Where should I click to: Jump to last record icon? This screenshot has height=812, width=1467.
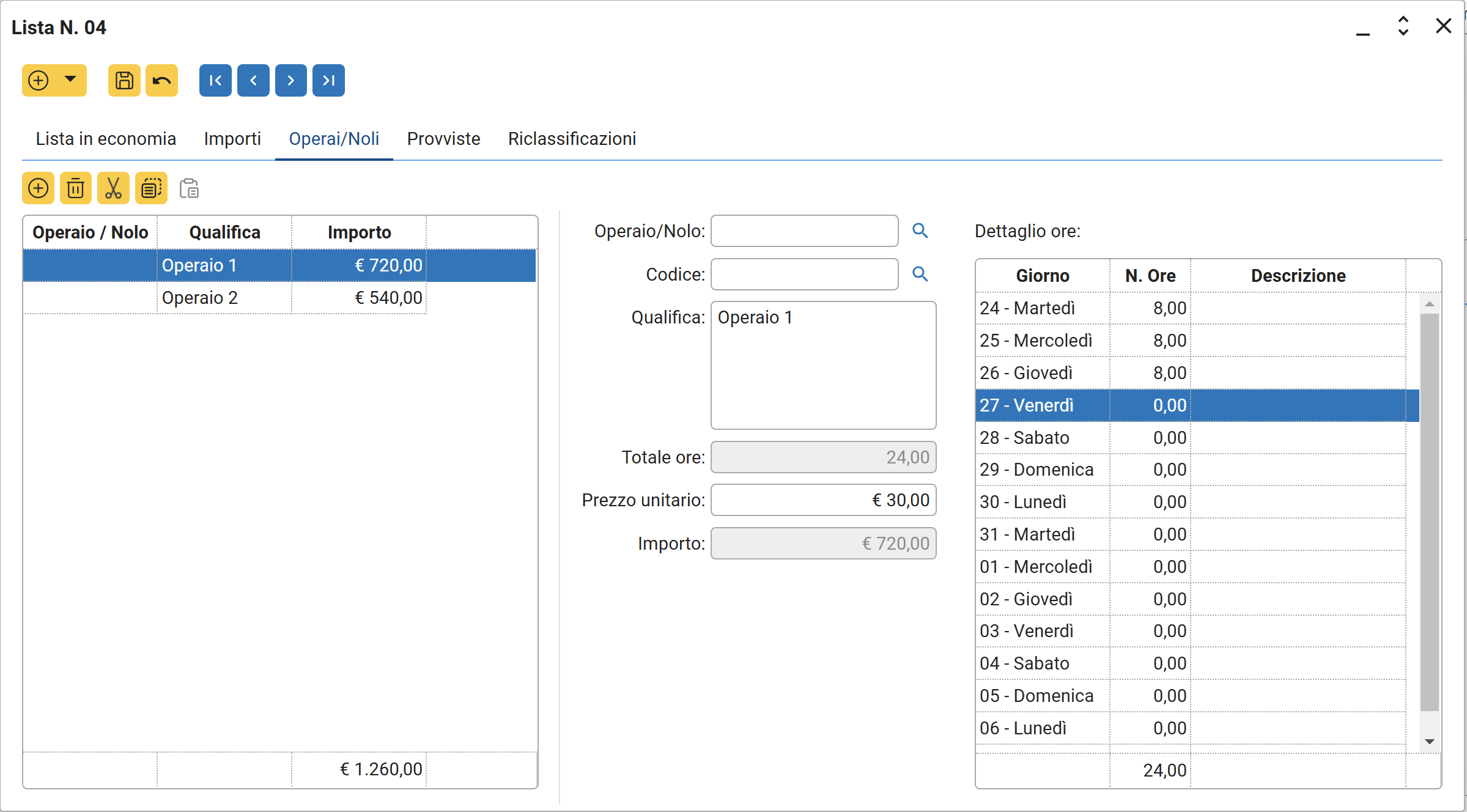[328, 80]
